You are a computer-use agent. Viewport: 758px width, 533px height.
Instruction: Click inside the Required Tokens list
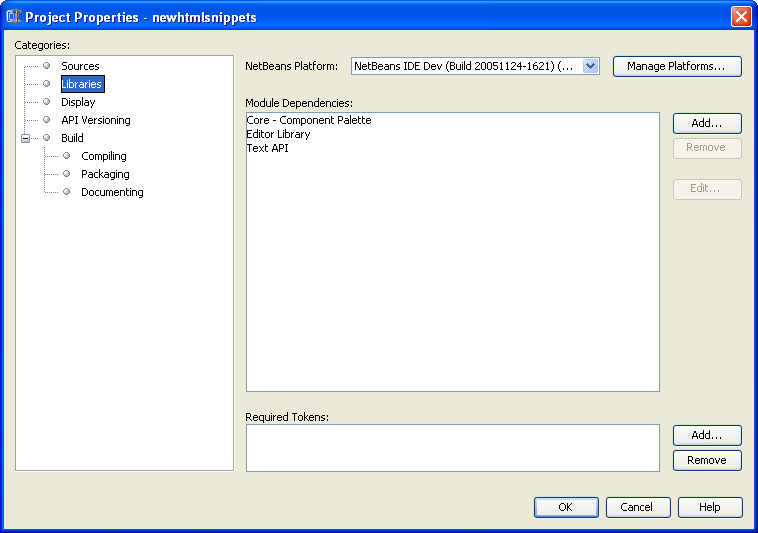coord(452,448)
